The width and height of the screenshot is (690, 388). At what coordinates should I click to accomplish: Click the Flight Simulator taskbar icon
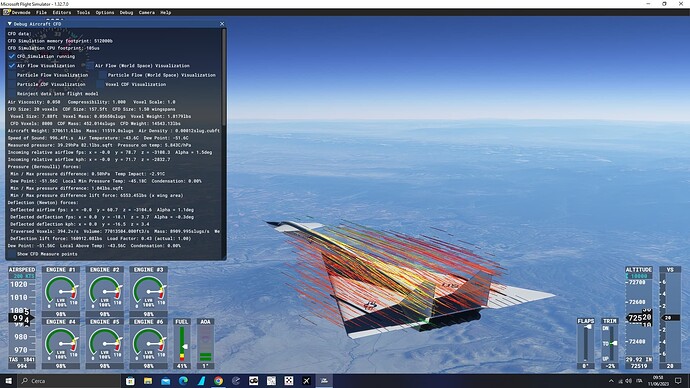tap(324, 381)
